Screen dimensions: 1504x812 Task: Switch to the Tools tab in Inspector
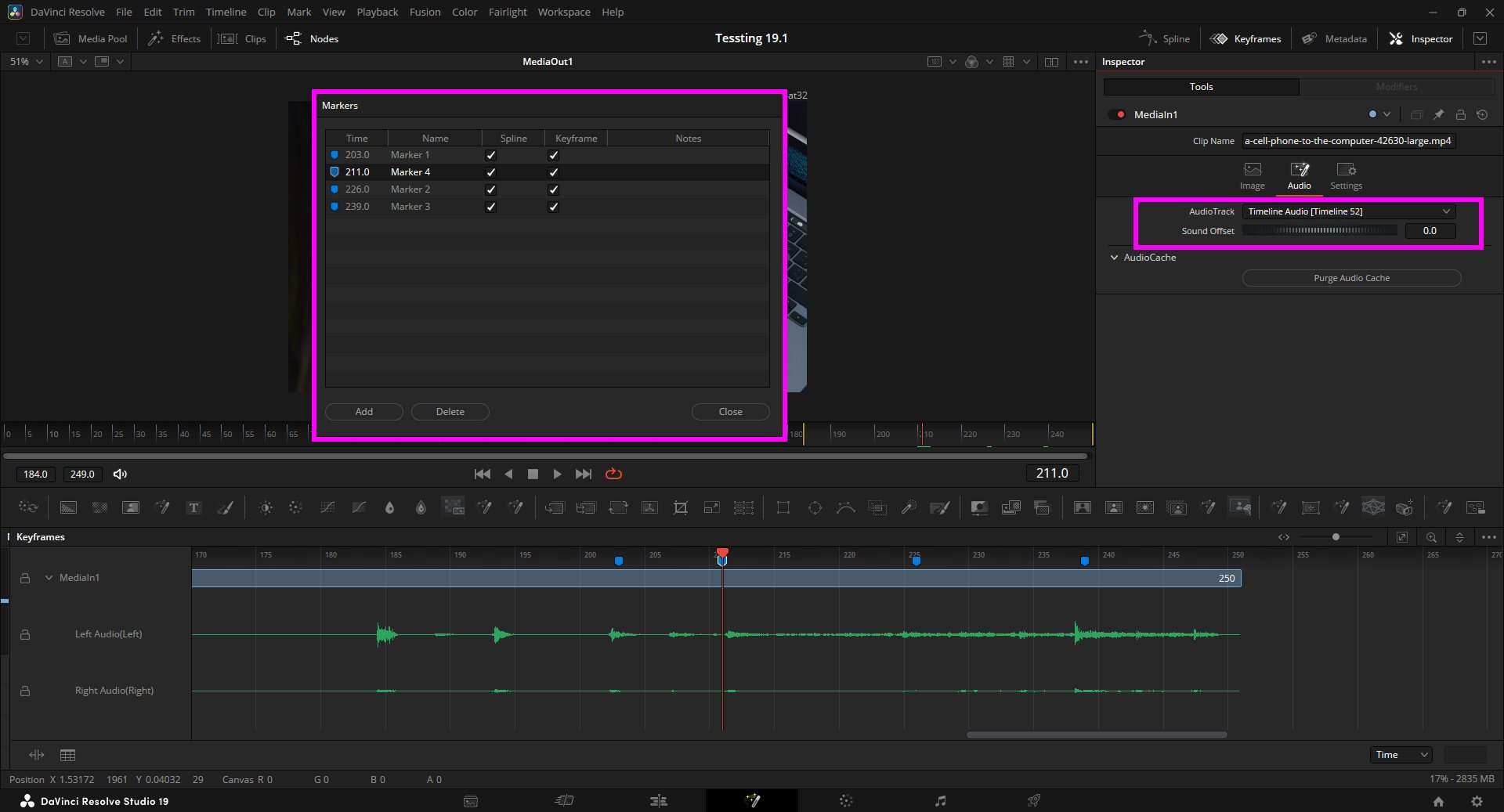pyautogui.click(x=1201, y=87)
